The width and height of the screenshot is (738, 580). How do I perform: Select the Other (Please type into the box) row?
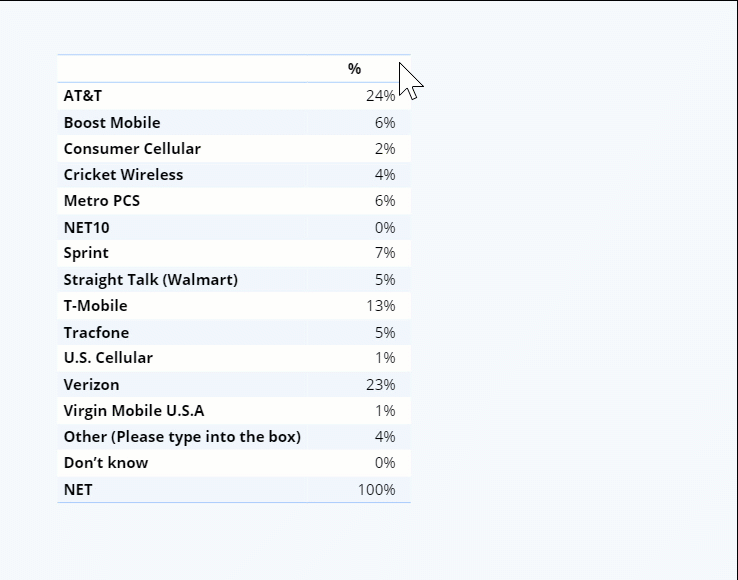(234, 436)
